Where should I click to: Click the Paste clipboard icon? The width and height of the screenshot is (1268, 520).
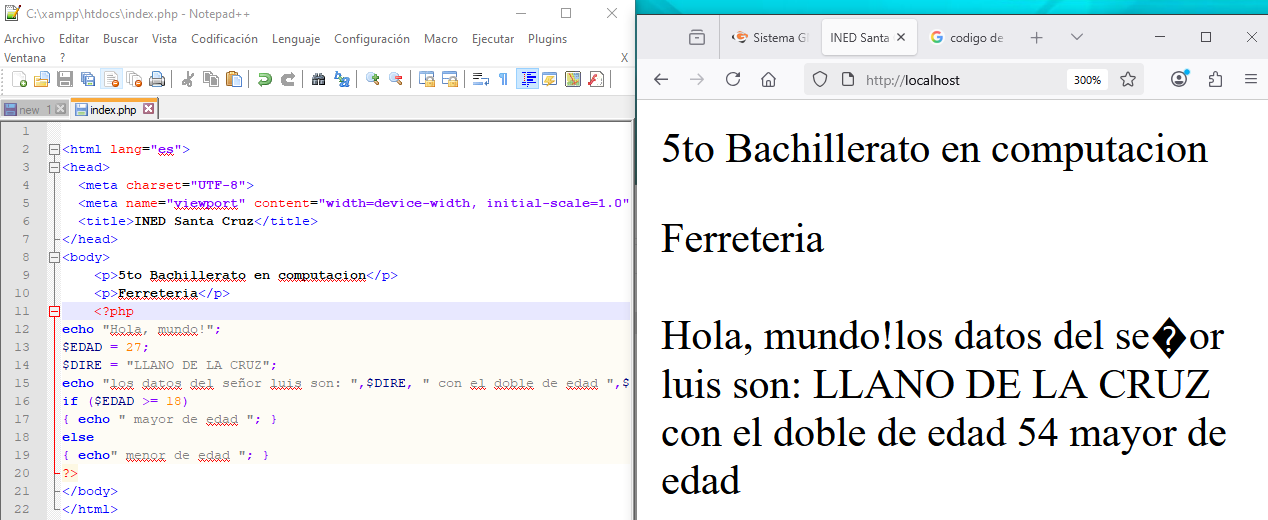click(234, 79)
